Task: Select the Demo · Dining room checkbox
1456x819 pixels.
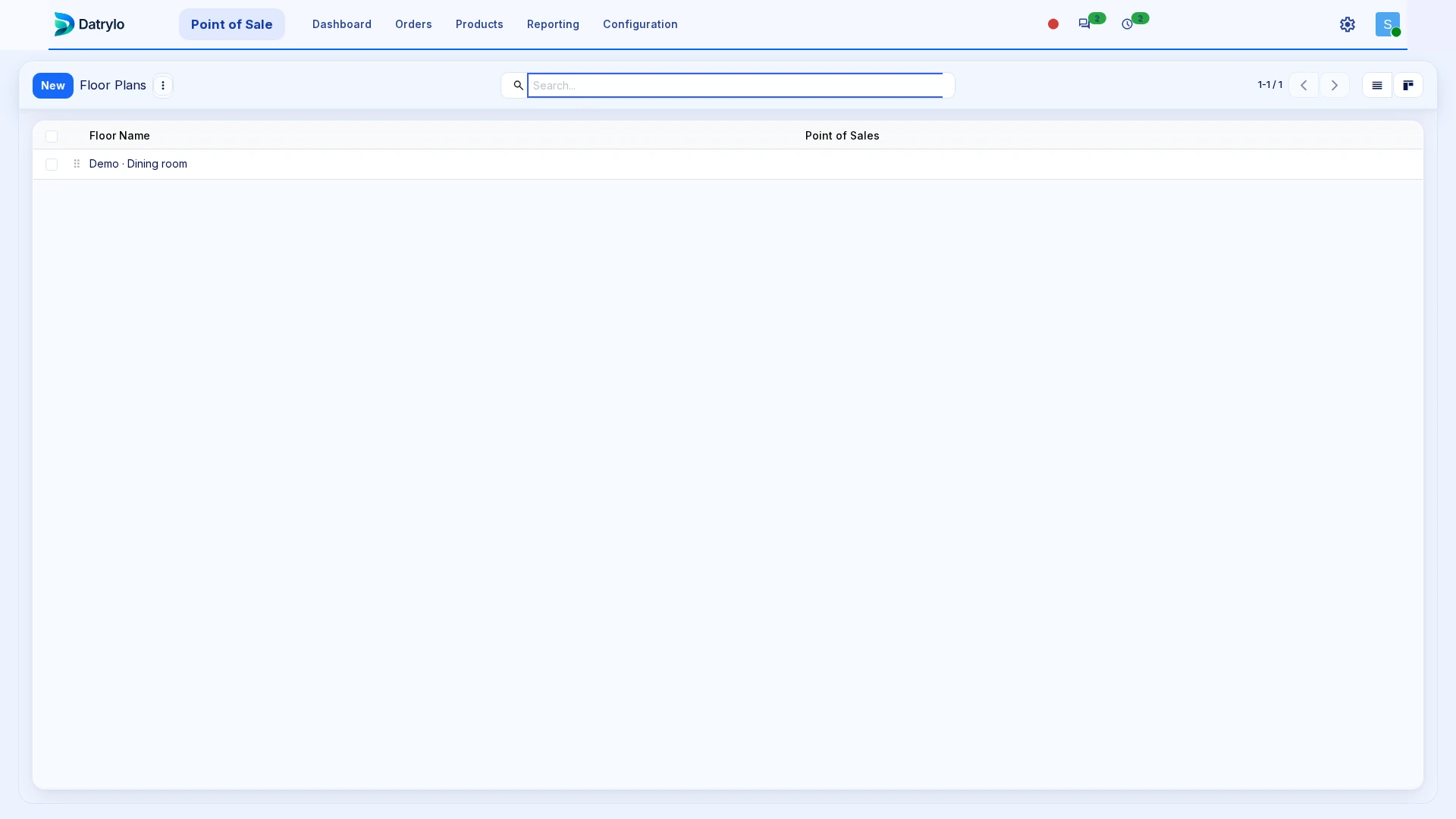Action: pos(52,165)
